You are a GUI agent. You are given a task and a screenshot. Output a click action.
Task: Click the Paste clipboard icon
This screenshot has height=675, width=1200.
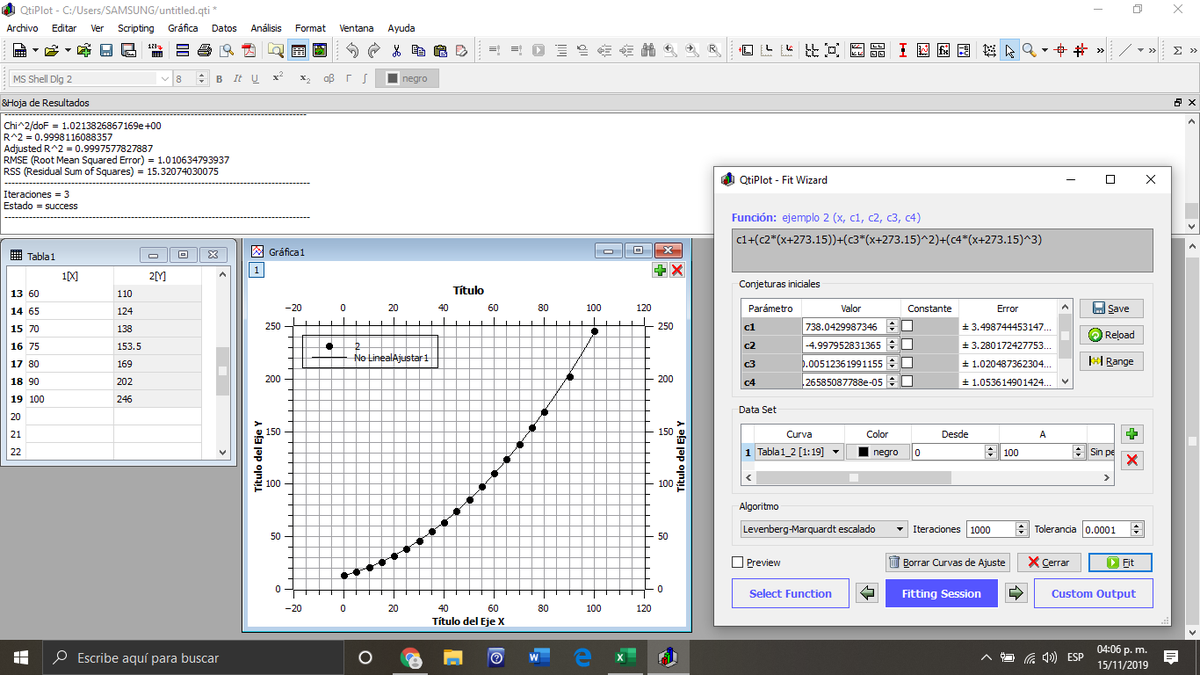click(x=440, y=50)
